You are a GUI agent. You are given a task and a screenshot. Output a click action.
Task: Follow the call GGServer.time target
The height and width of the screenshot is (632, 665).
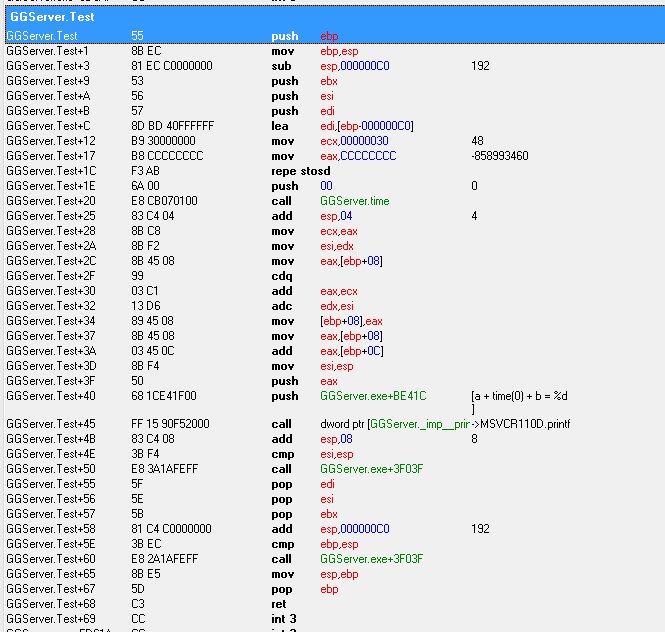pos(355,201)
